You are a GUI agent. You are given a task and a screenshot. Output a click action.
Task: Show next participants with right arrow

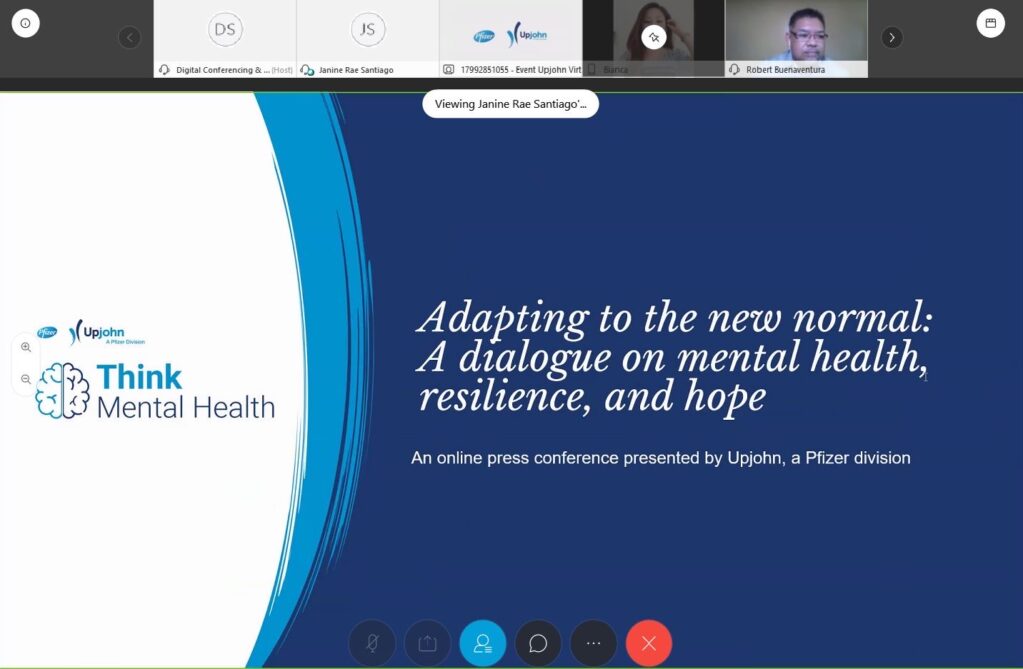click(x=892, y=38)
